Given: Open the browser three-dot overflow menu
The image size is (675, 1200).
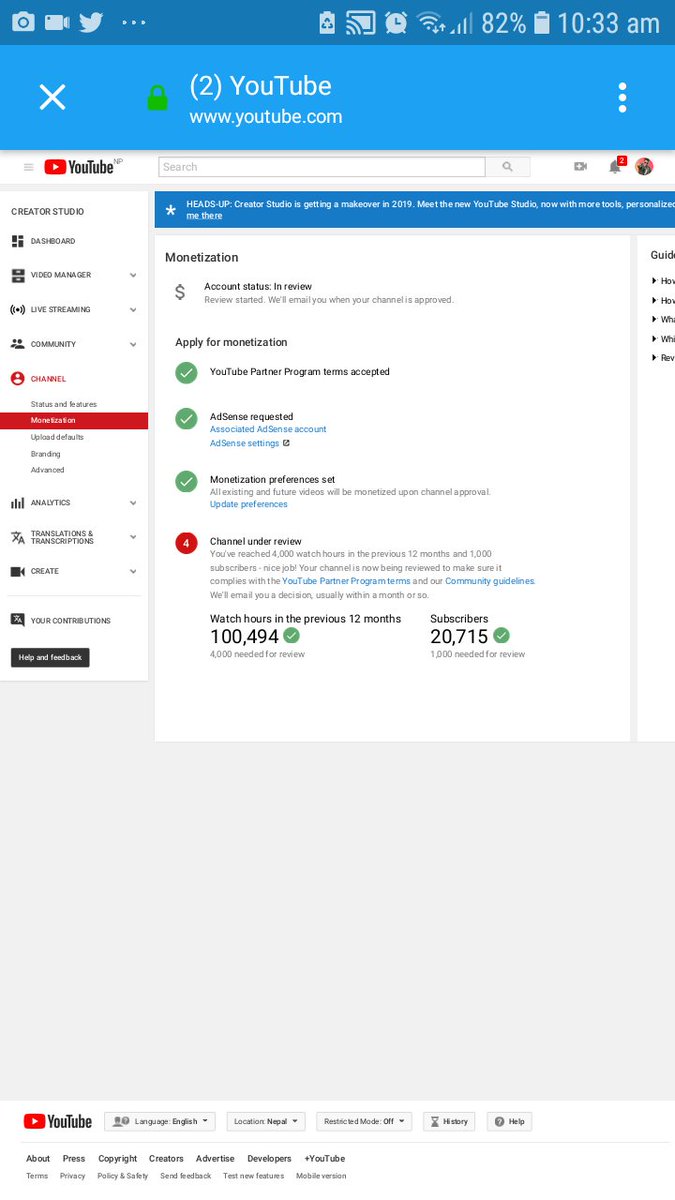Looking at the screenshot, I should click(x=622, y=97).
